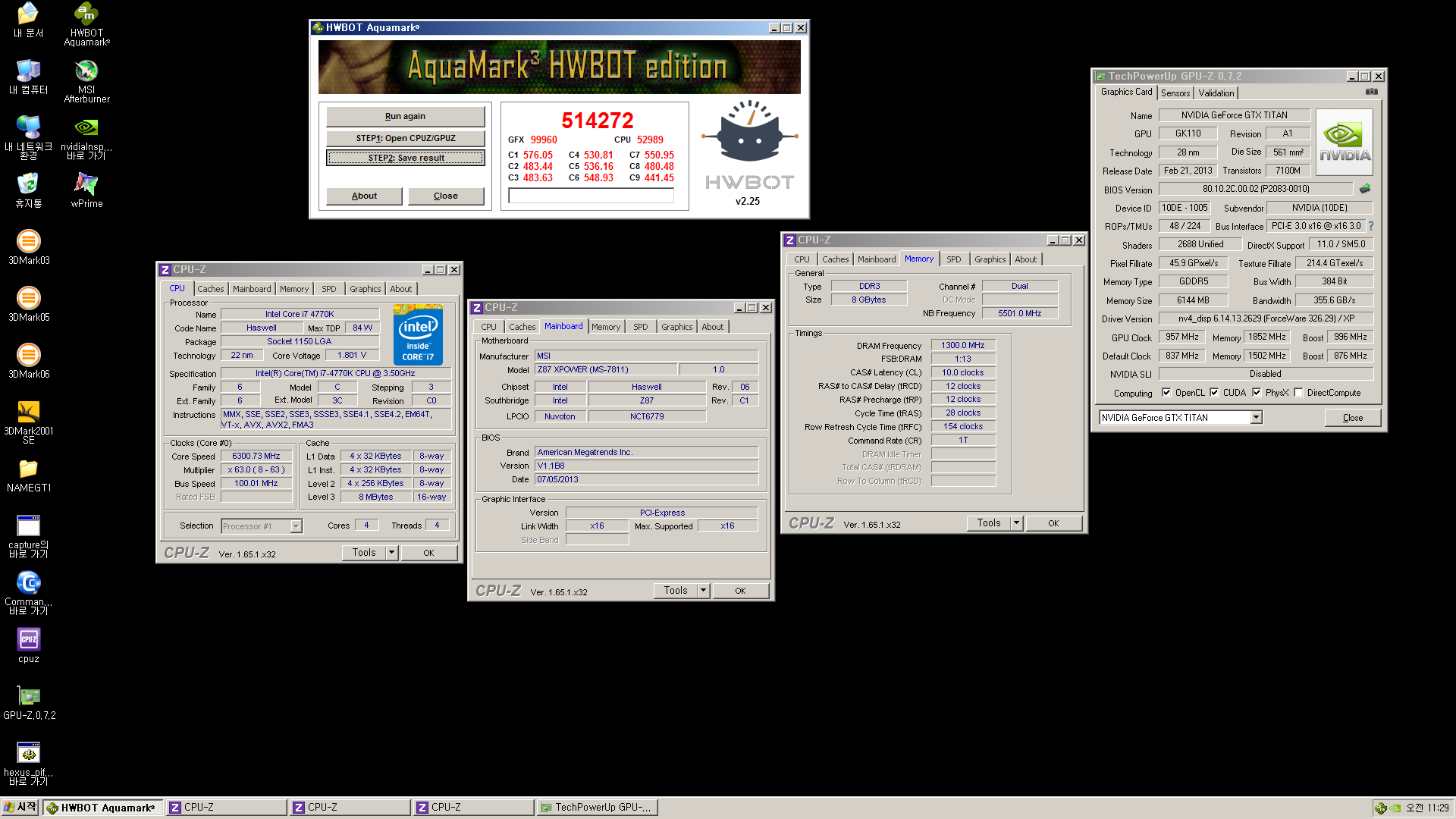Open the Command prompt shortcut icon
This screenshot has width=1456, height=819.
click(29, 593)
